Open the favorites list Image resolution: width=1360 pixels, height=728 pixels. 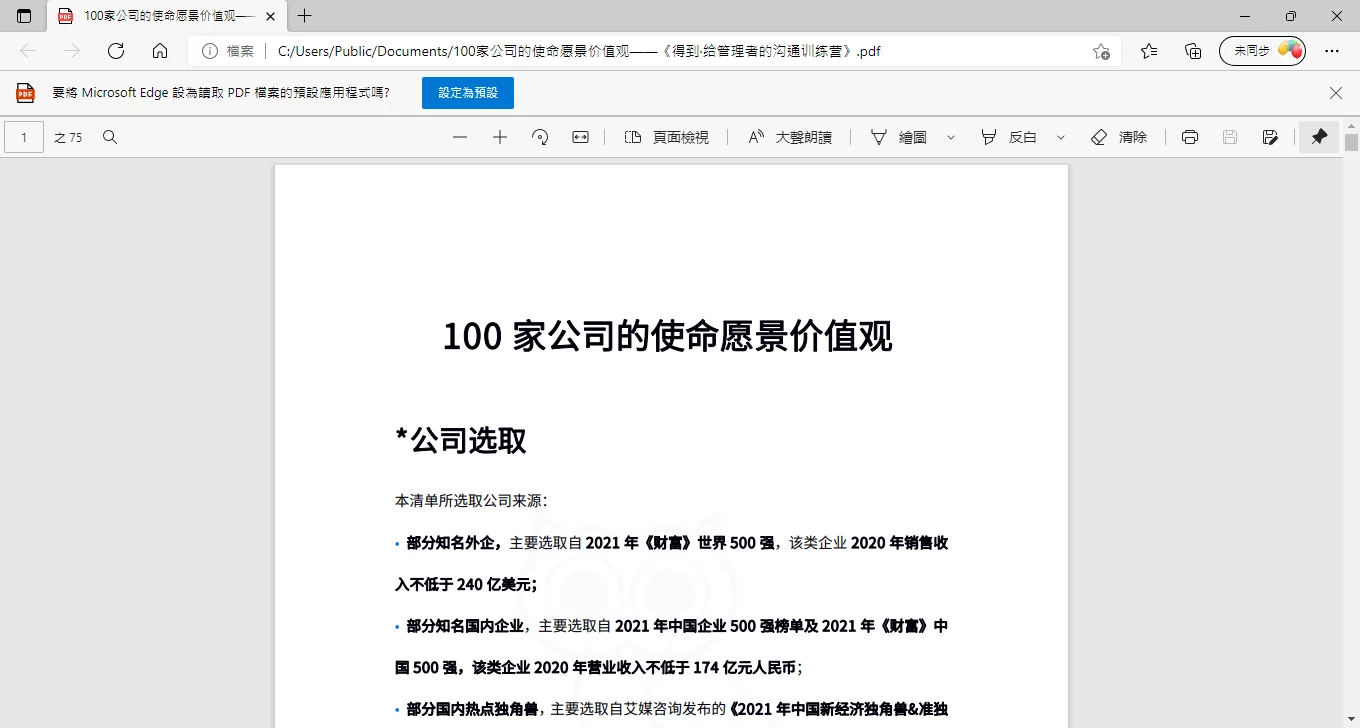tap(1149, 51)
